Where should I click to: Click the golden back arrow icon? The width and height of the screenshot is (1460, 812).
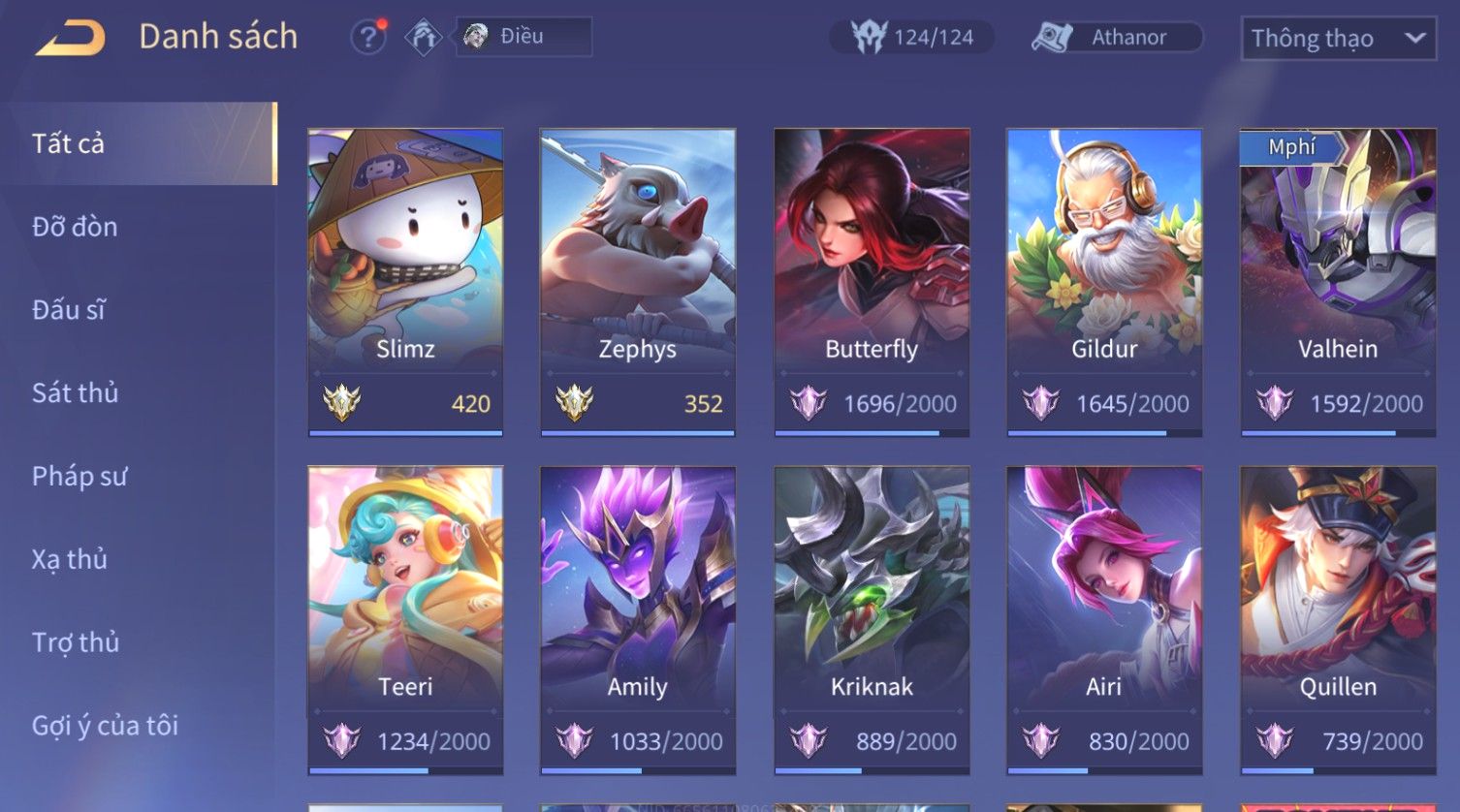71,39
